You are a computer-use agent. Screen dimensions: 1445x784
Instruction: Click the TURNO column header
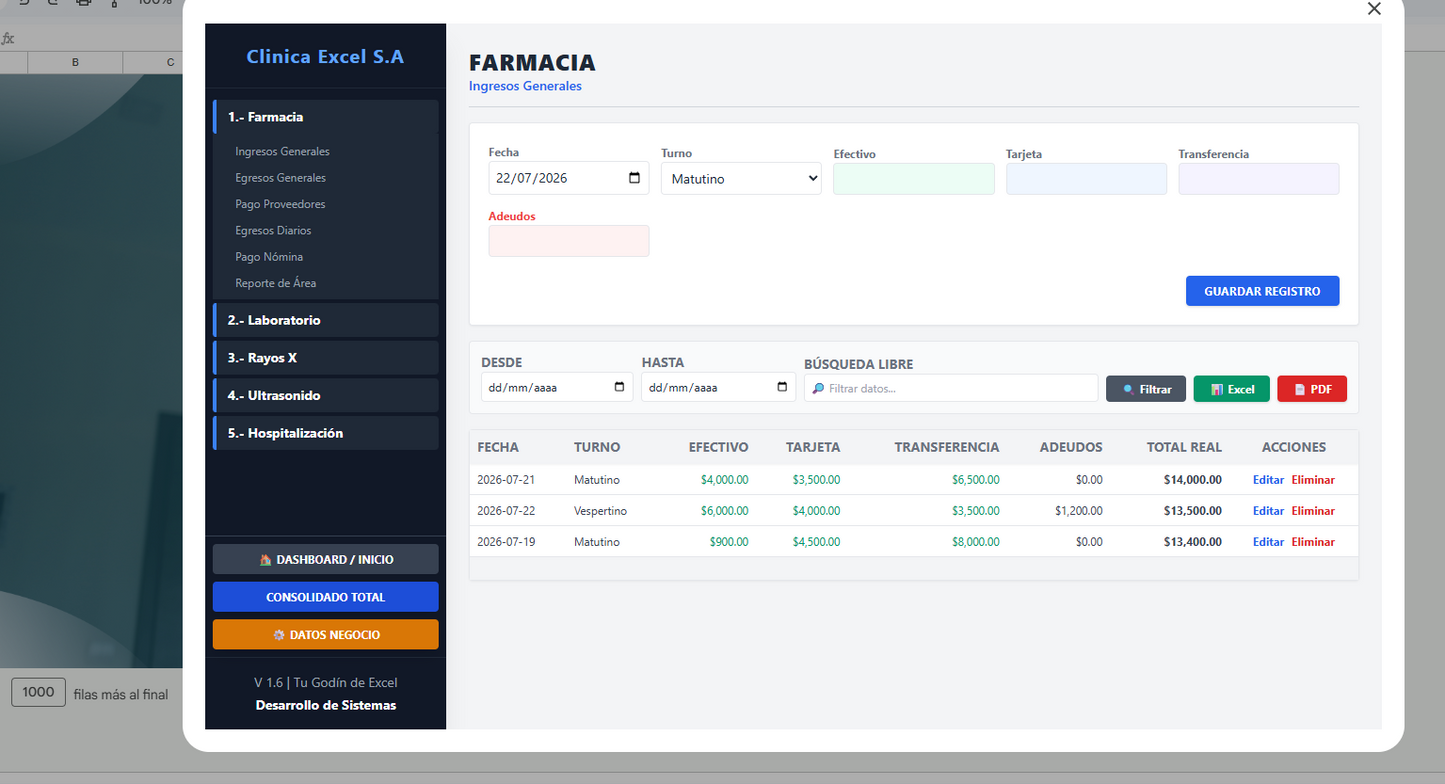[x=597, y=447]
